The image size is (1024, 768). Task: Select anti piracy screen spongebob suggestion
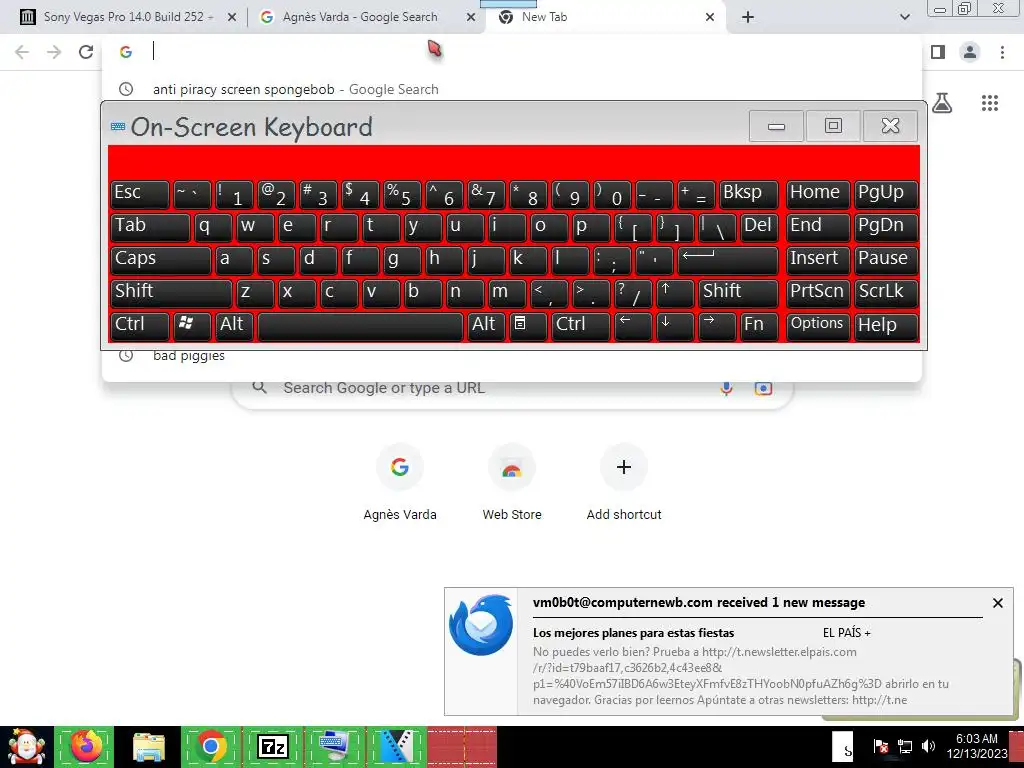512,89
